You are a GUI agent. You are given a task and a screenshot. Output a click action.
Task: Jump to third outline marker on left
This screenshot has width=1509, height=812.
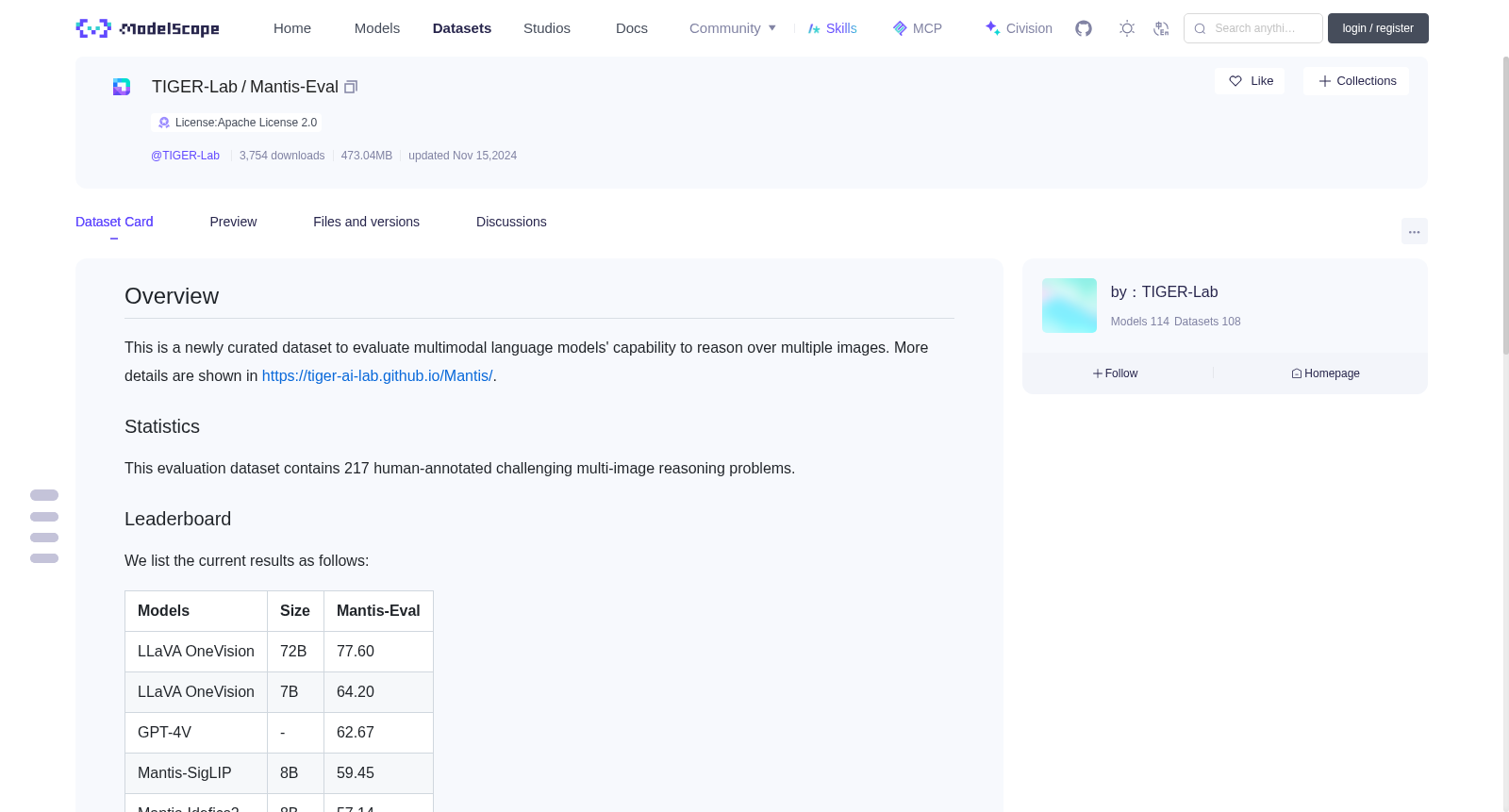pos(44,538)
